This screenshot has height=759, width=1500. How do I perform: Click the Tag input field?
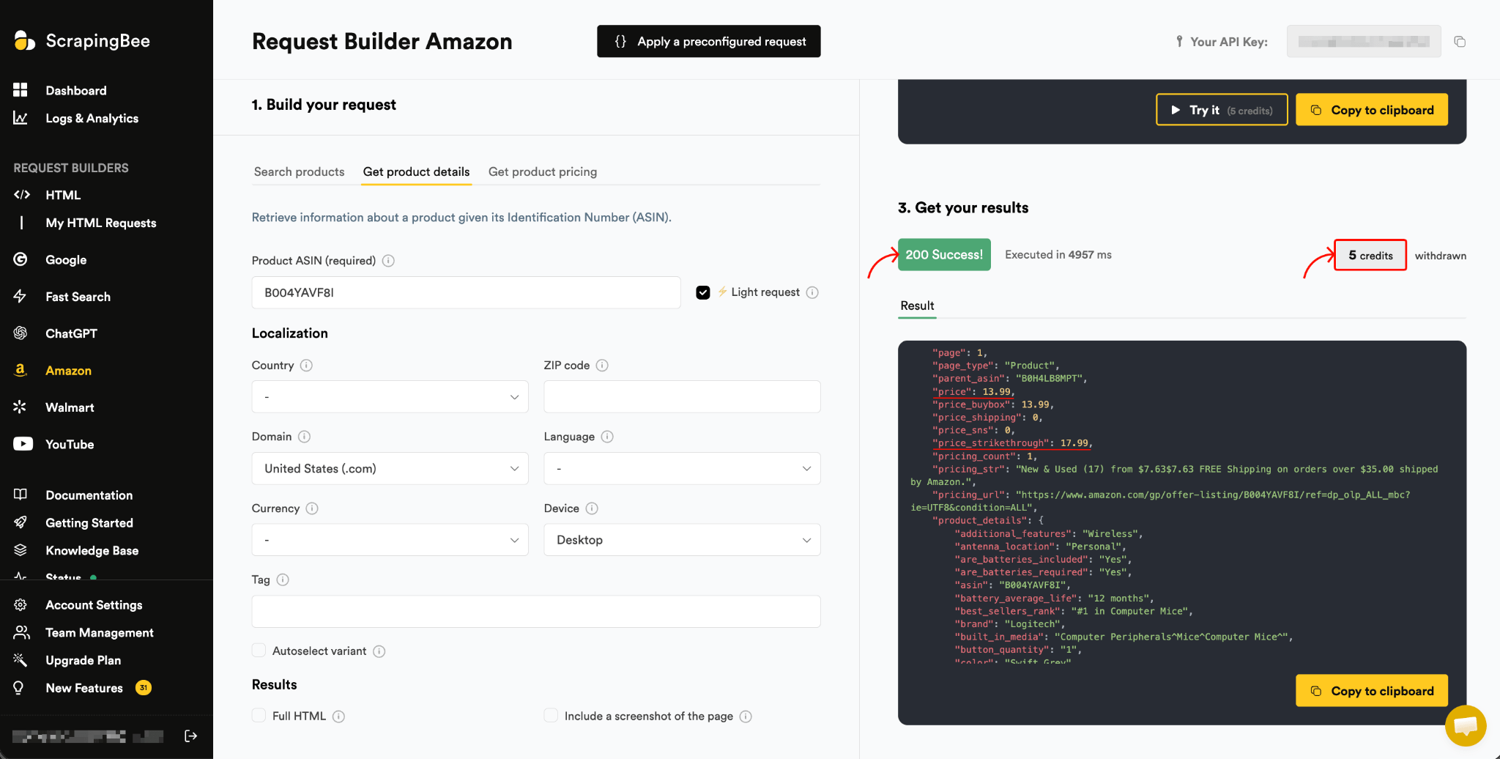tap(536, 611)
